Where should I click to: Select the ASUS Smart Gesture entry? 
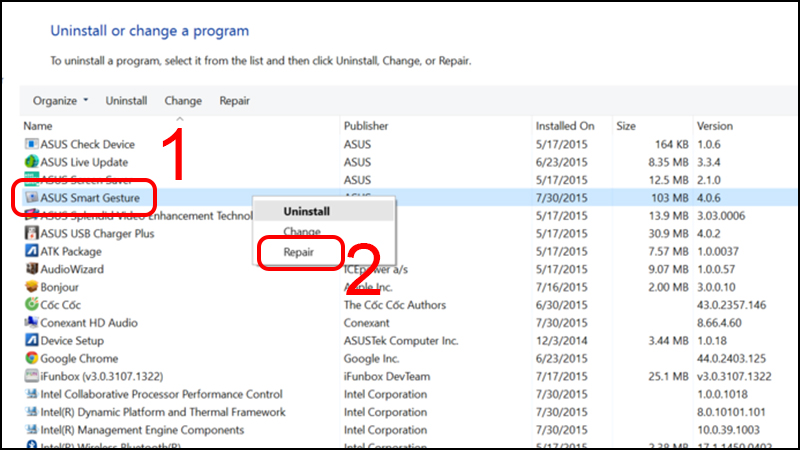(x=90, y=198)
